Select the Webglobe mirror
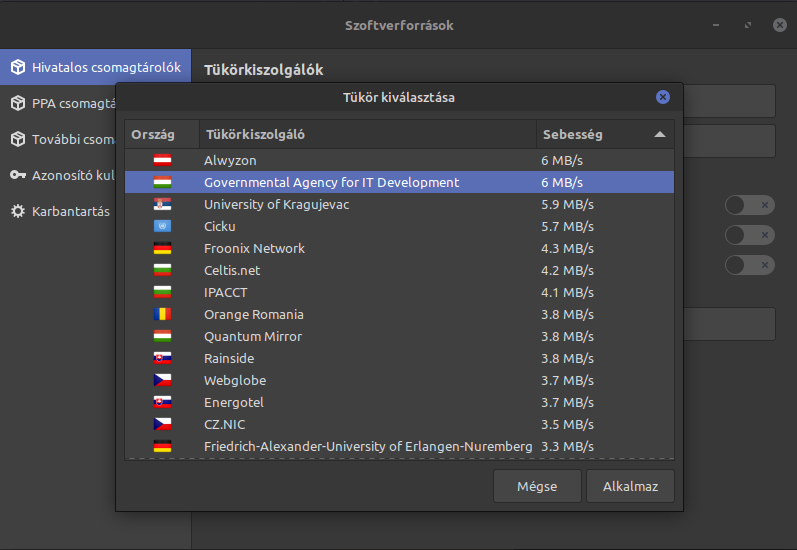The image size is (797, 550). coord(400,380)
